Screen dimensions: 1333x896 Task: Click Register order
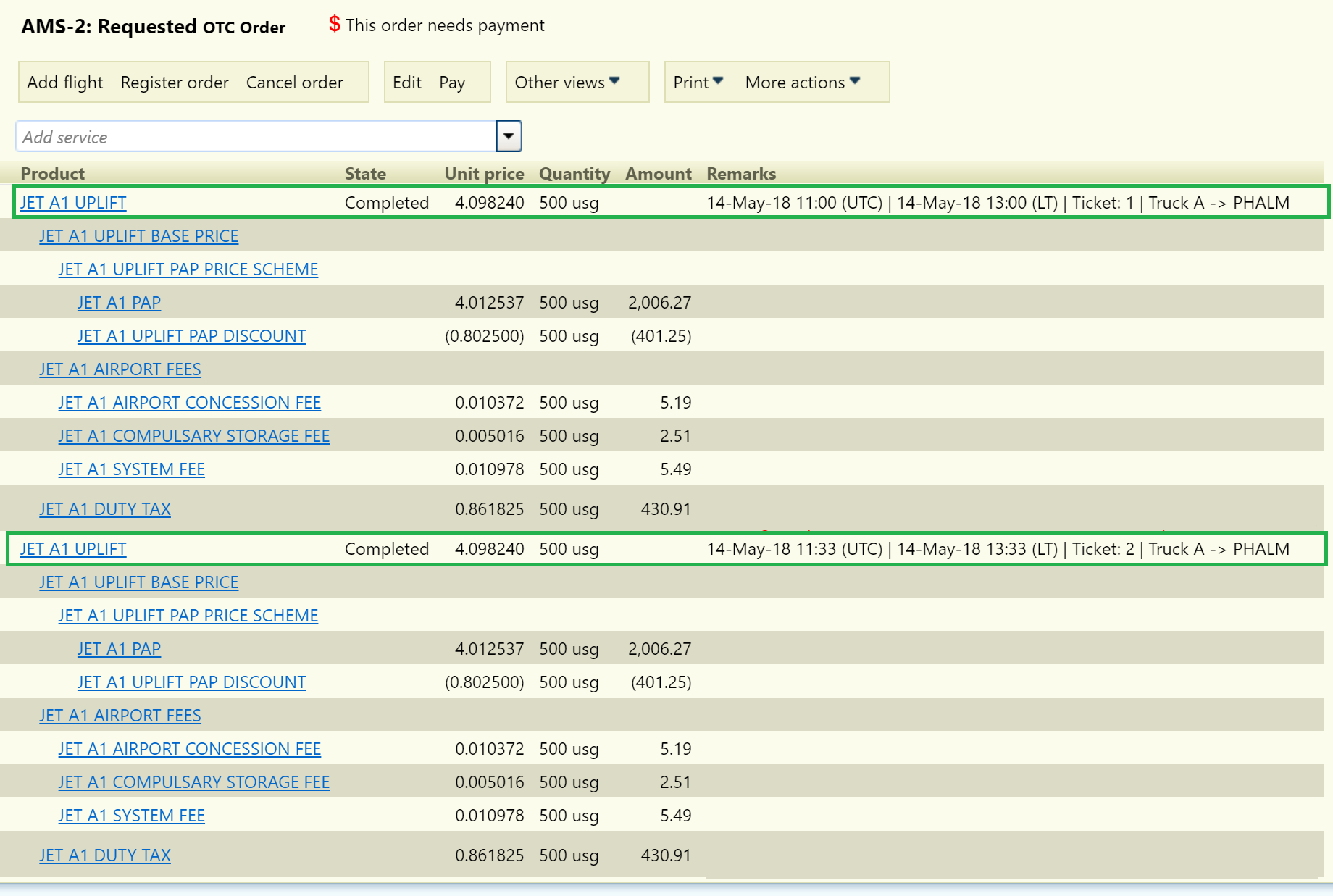tap(175, 83)
